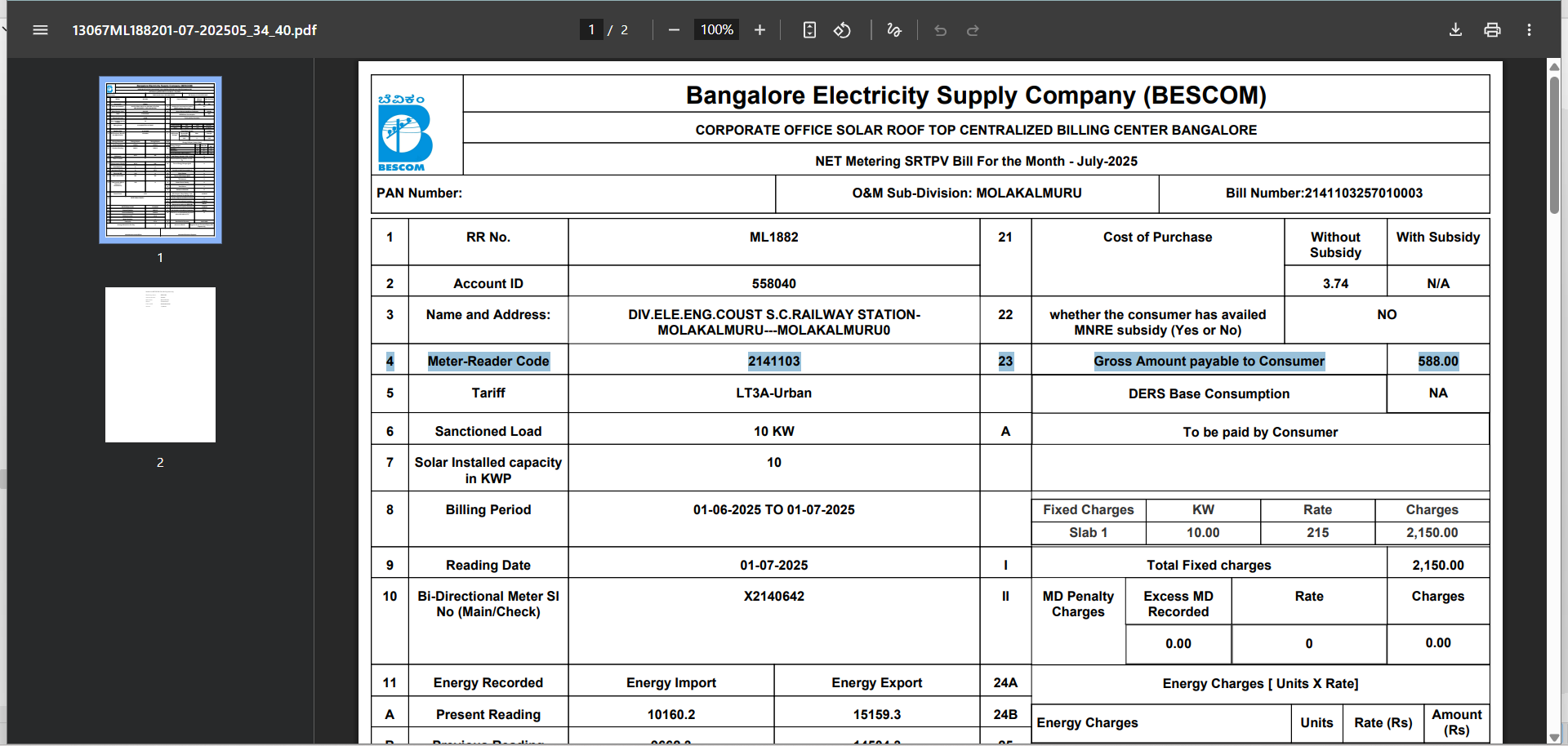Screen dimensions: 1568x746
Task: Click Reading Date value 01-07-2025
Action: 774,566
